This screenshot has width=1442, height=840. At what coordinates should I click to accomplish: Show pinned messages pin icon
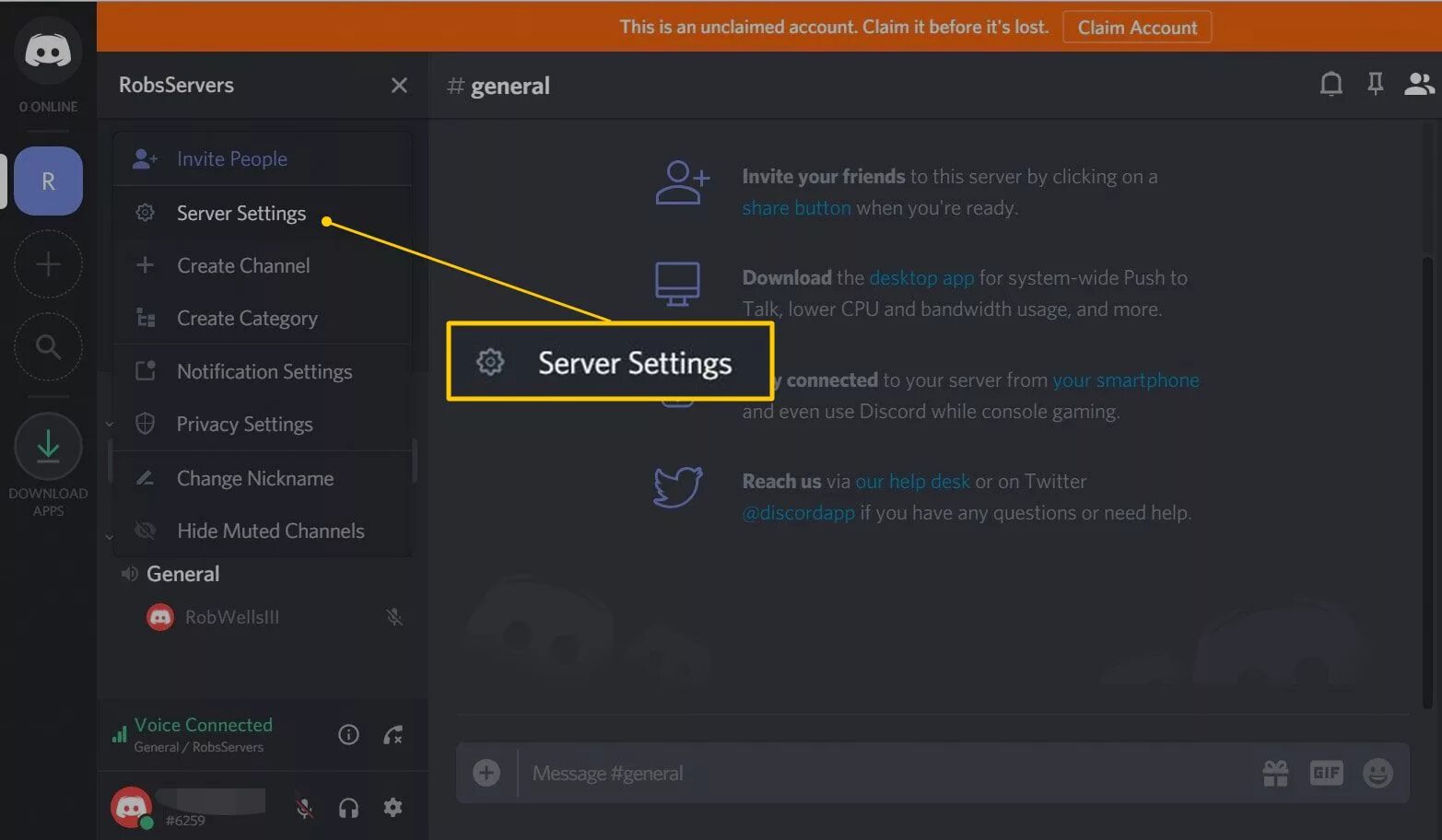click(1375, 84)
